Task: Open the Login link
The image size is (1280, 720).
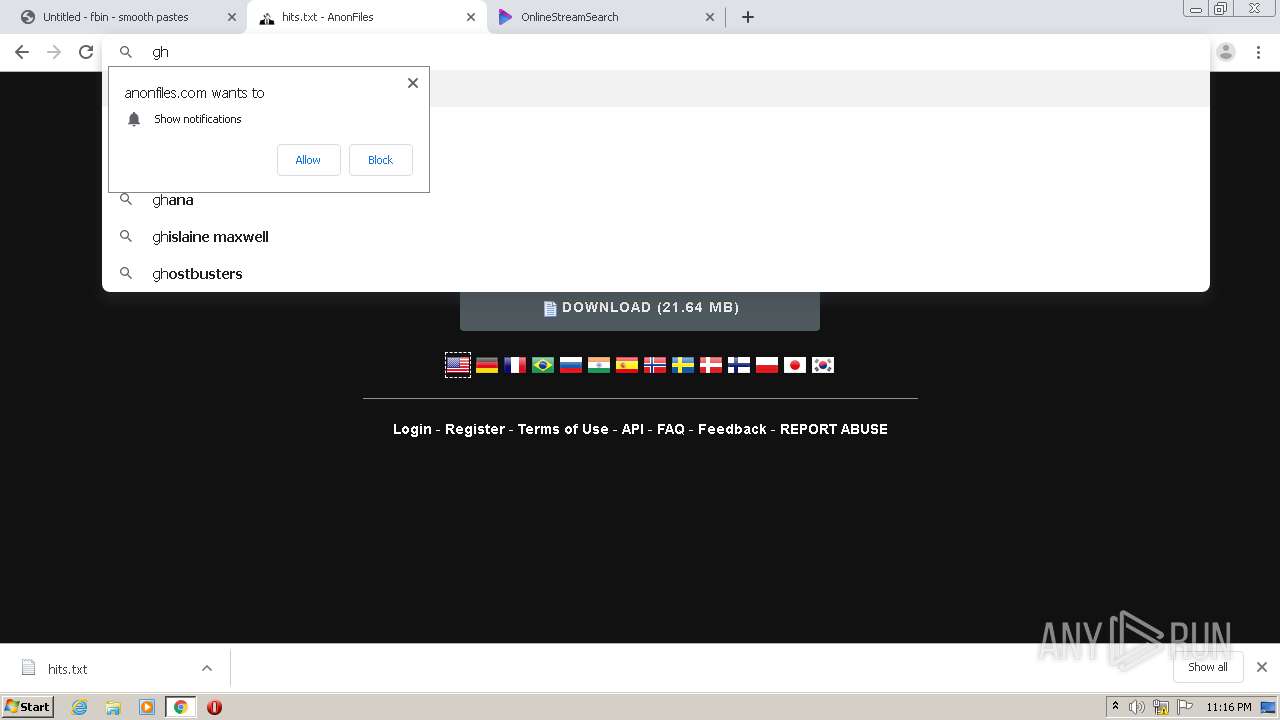Action: click(x=412, y=429)
